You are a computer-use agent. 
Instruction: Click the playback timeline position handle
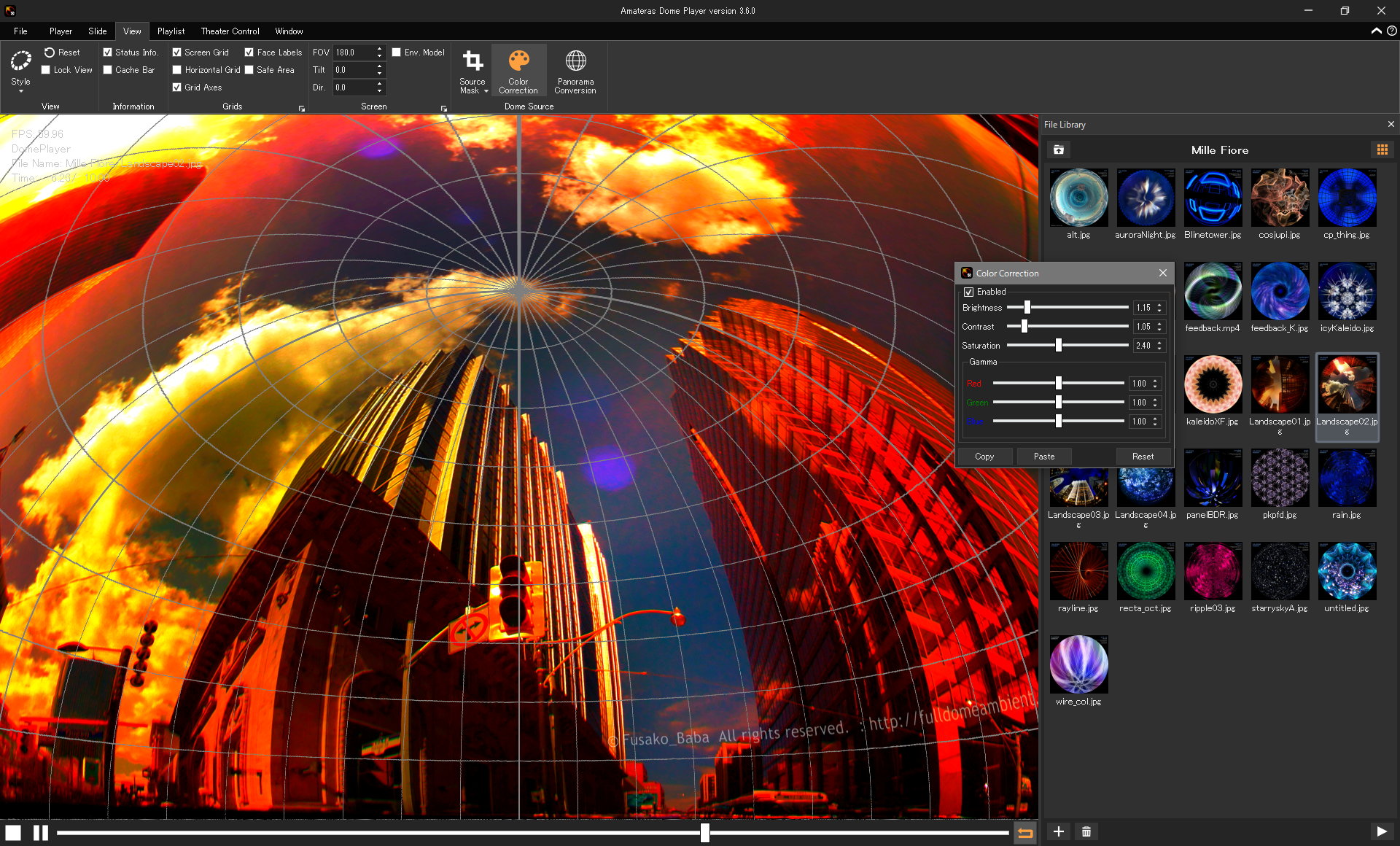(705, 832)
